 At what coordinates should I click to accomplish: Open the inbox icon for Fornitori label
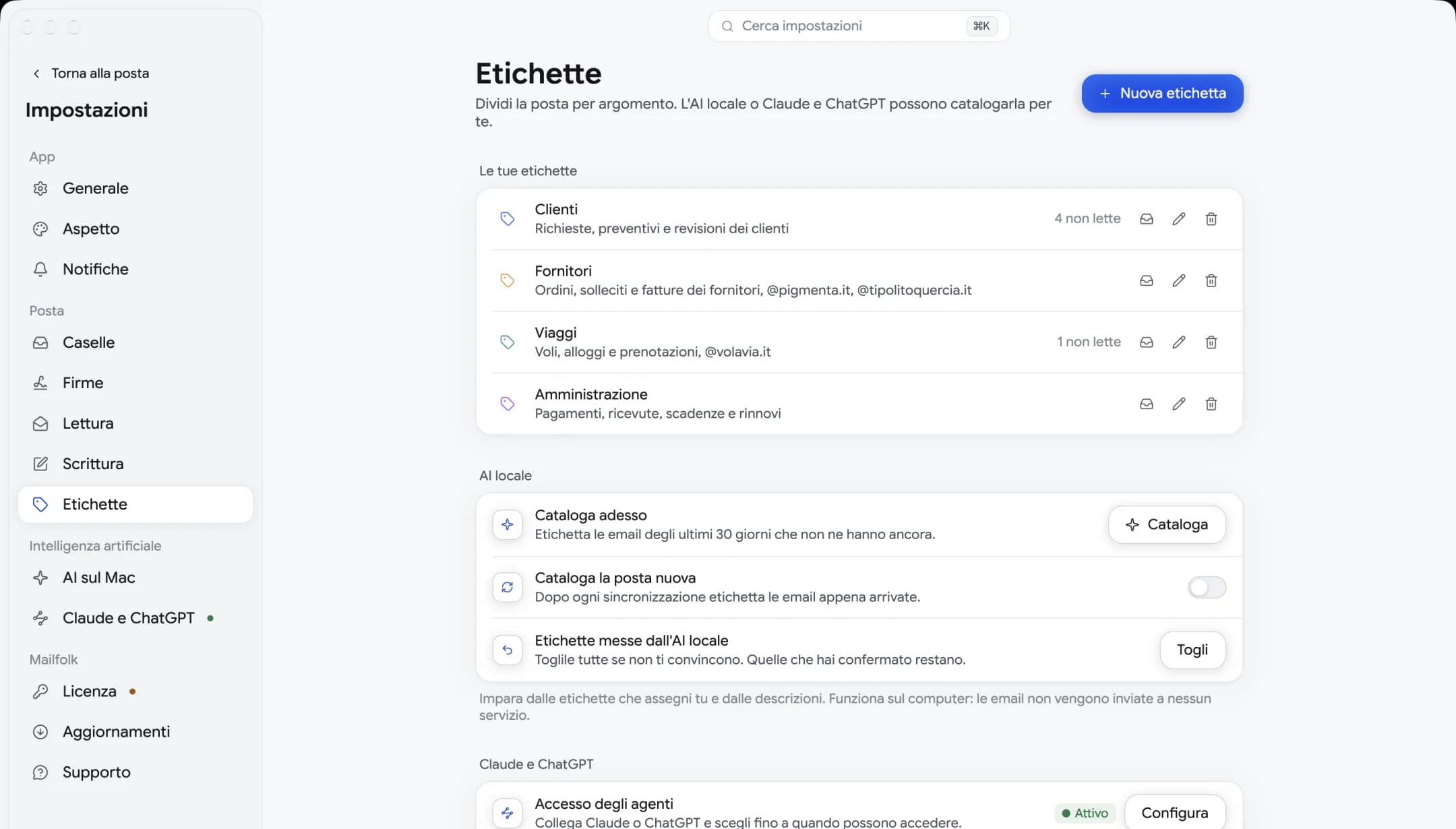pyautogui.click(x=1146, y=280)
